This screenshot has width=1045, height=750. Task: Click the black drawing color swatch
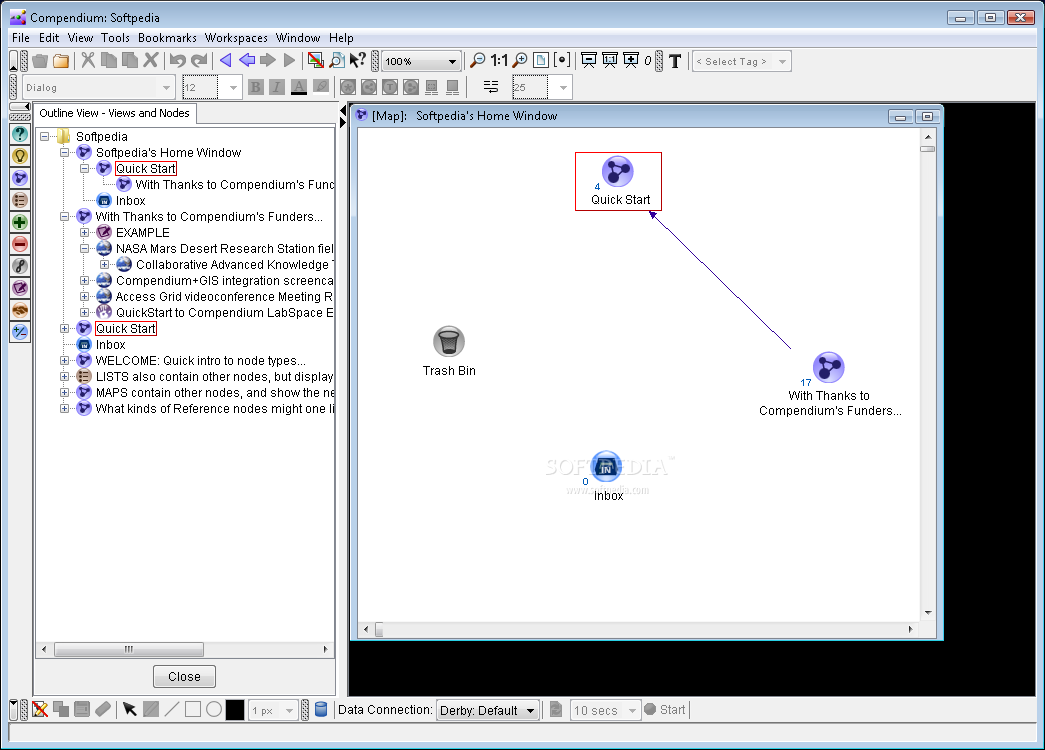pos(235,710)
